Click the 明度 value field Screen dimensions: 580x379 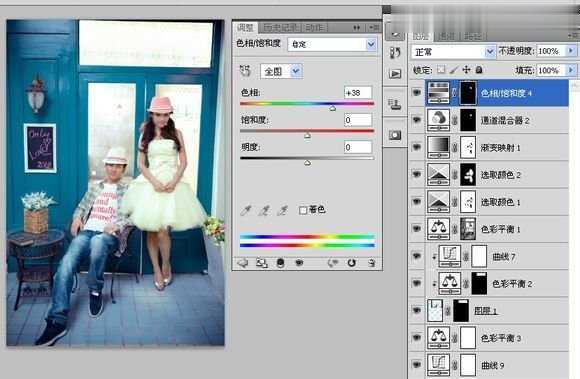(x=358, y=147)
